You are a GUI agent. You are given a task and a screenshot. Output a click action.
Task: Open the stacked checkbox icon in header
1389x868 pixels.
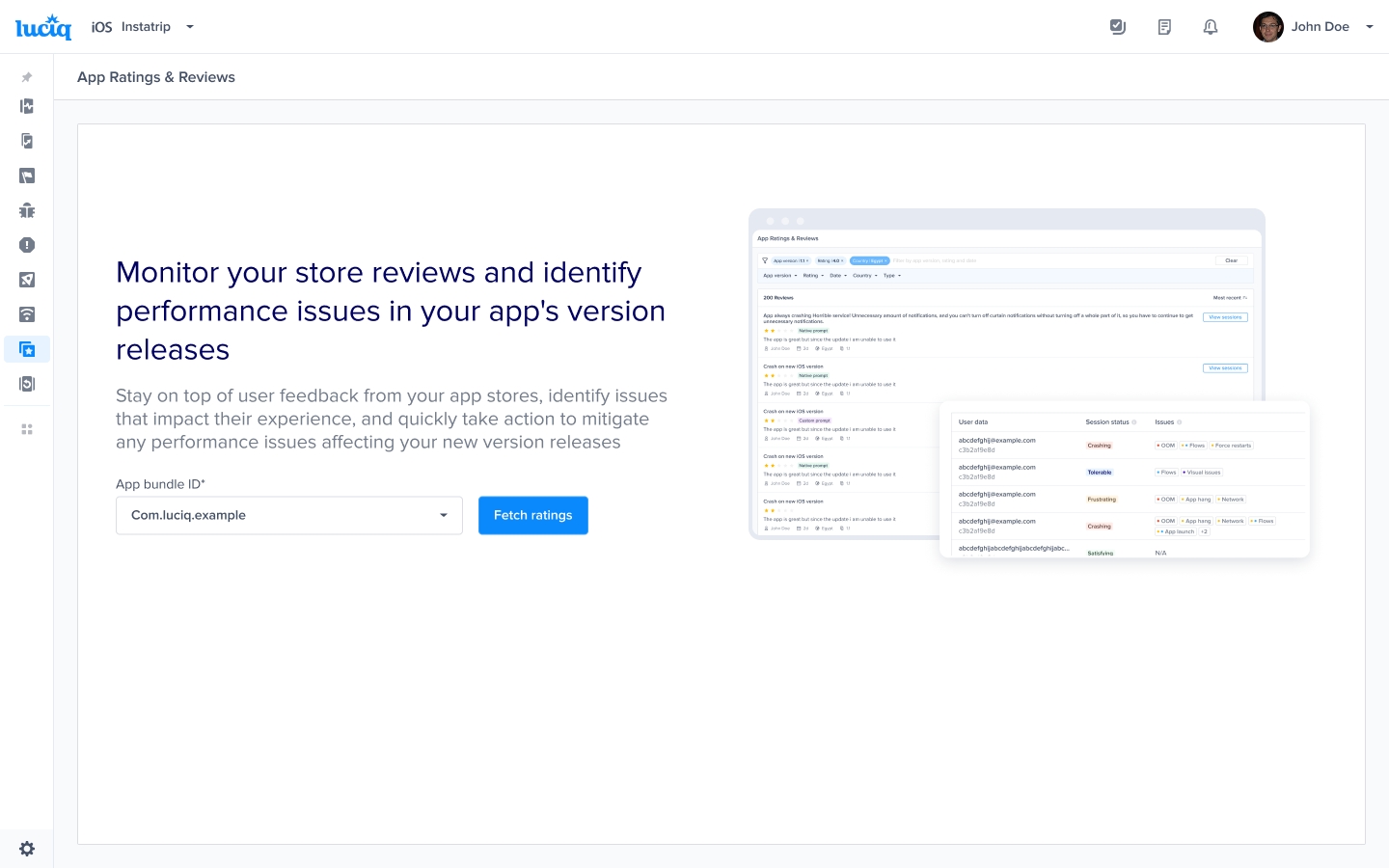point(1118,27)
